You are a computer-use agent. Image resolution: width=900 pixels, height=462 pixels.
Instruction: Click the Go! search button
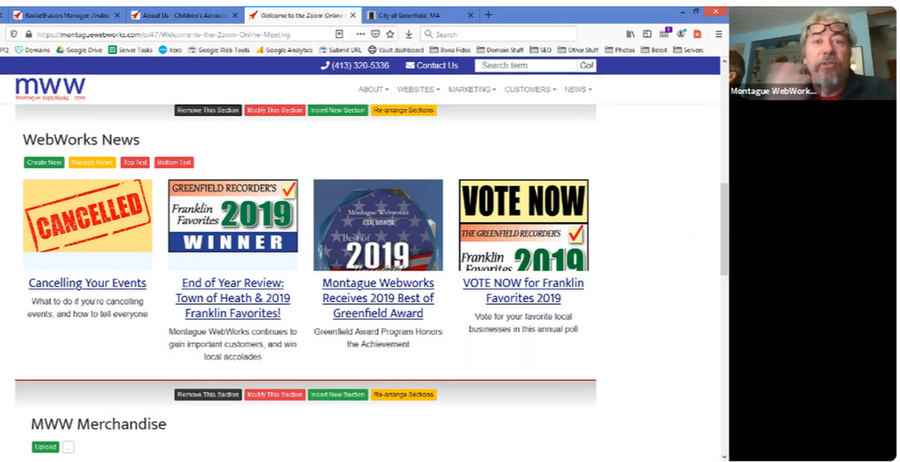click(x=587, y=65)
